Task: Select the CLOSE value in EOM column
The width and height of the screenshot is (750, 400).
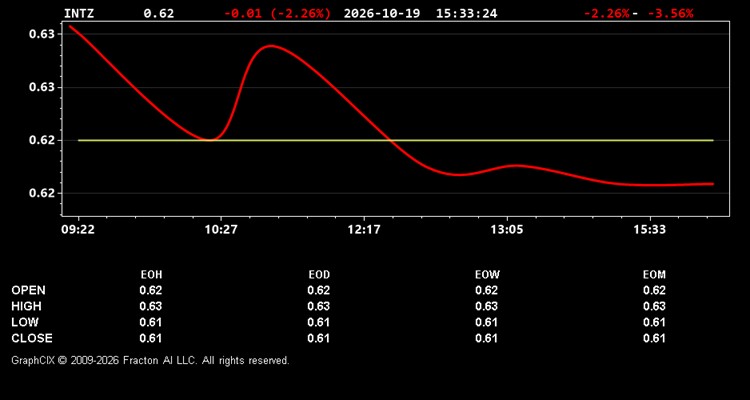Action: (x=654, y=338)
